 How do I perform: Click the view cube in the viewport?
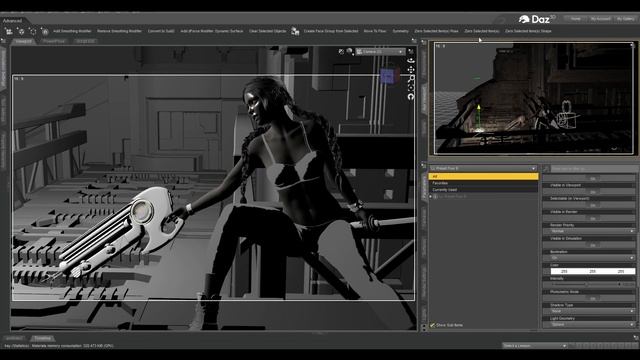point(389,76)
